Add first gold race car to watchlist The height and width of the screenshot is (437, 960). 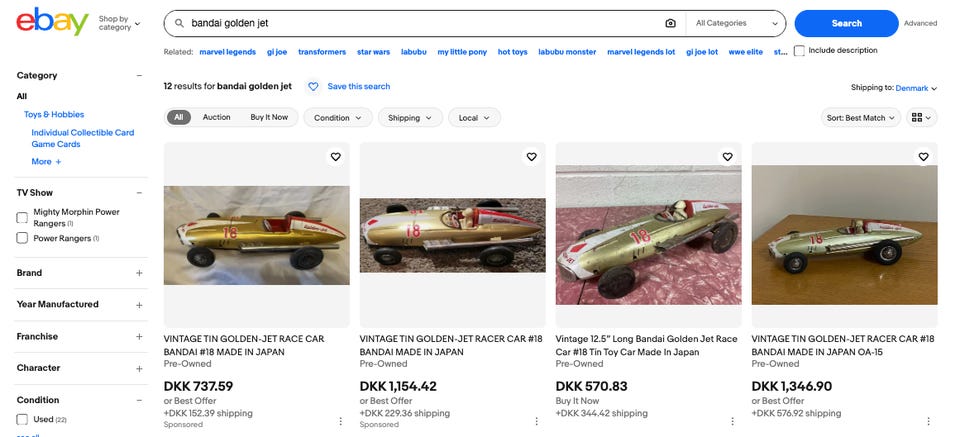(x=335, y=156)
